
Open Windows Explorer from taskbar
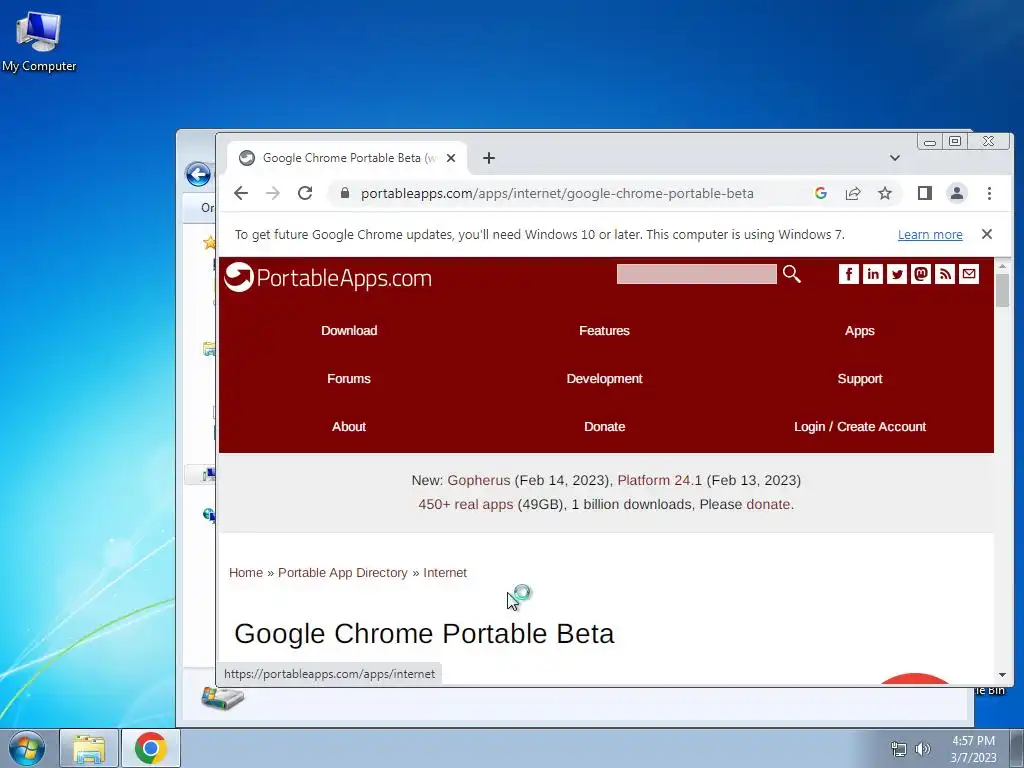(89, 748)
